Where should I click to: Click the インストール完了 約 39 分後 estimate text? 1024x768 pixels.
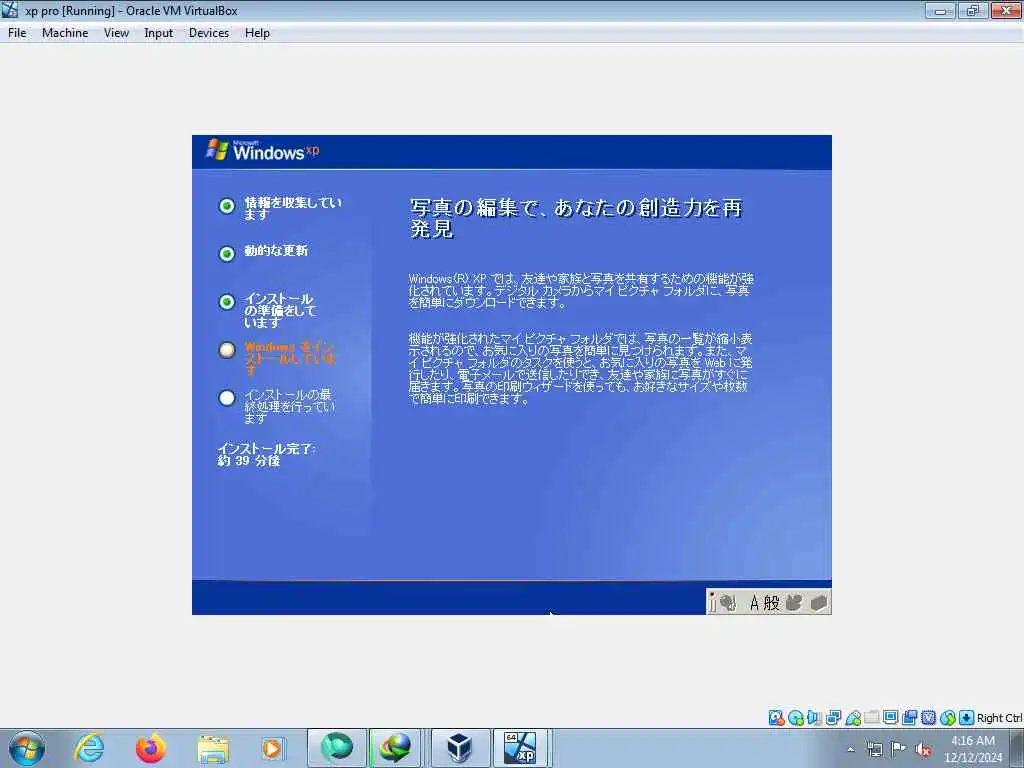pos(266,455)
